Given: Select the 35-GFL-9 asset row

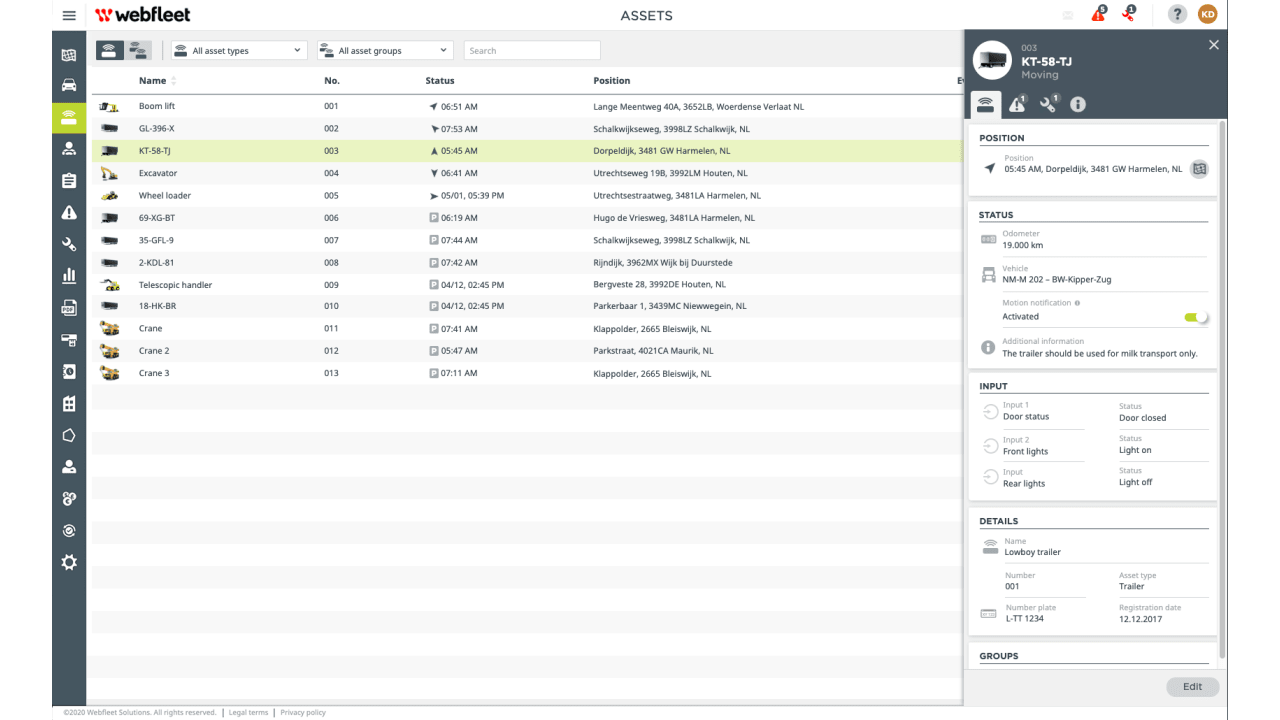Looking at the screenshot, I should click(x=527, y=240).
